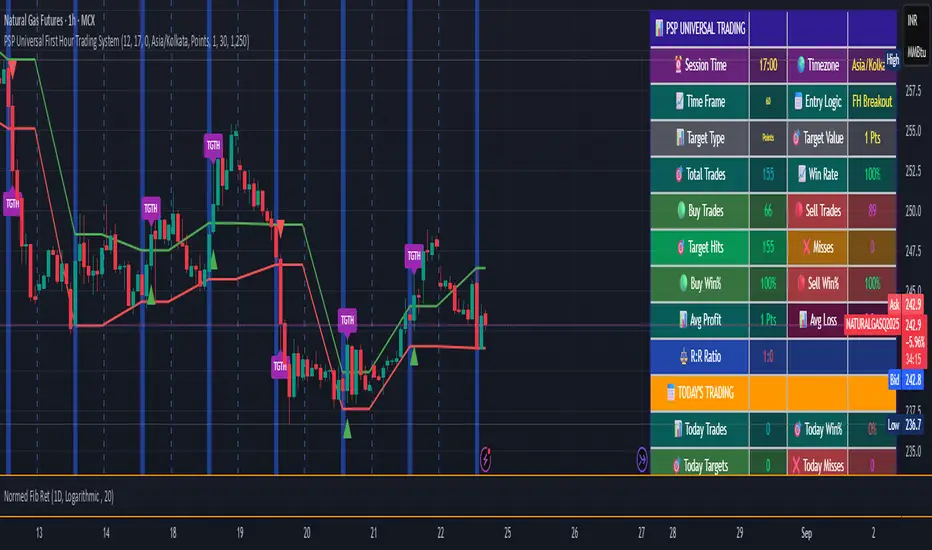Click the Sell Win% label cell
The width and height of the screenshot is (932, 550).
pyautogui.click(x=817, y=283)
